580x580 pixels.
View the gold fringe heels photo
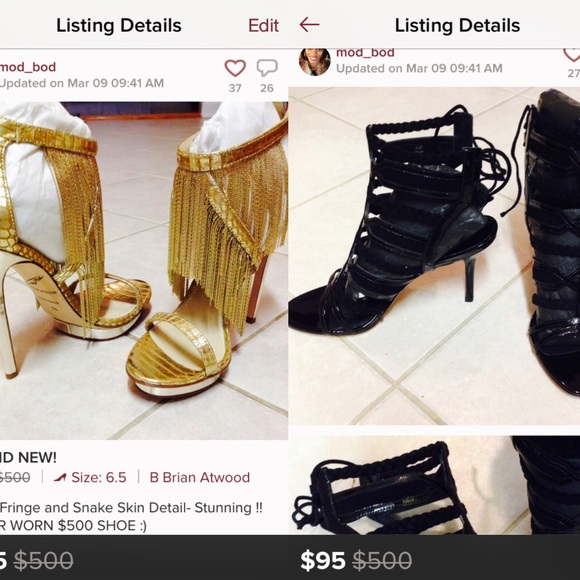[x=144, y=271]
